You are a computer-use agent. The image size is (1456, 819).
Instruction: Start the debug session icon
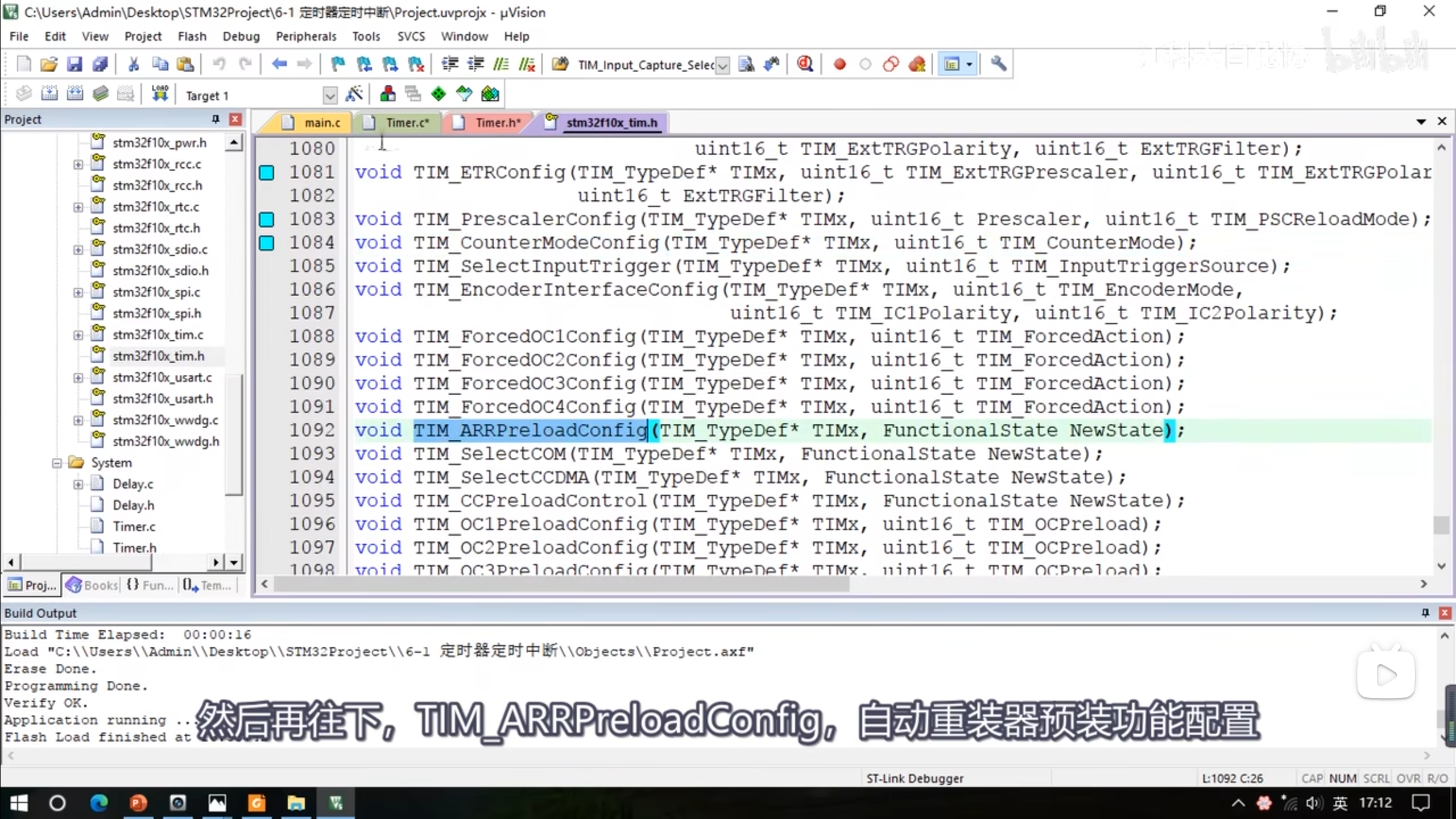coord(804,64)
